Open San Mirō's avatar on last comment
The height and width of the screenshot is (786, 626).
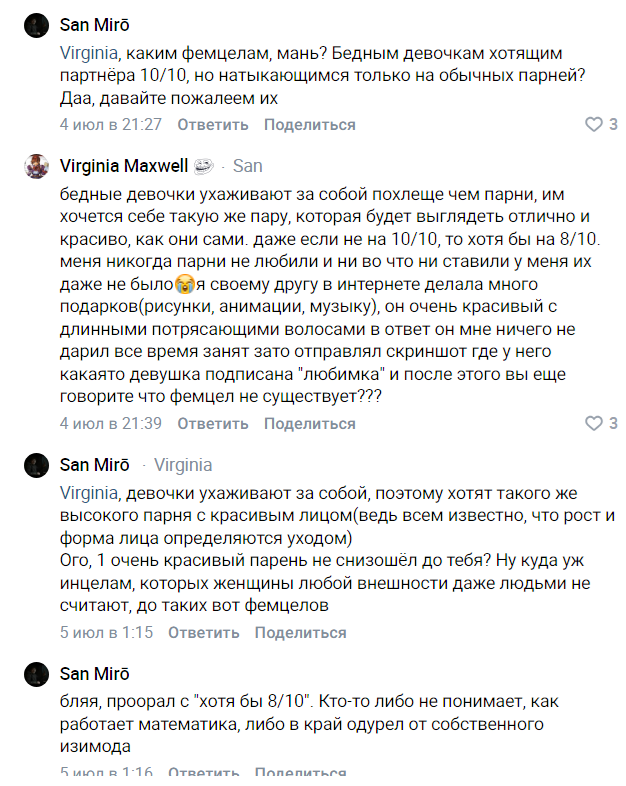[x=36, y=674]
